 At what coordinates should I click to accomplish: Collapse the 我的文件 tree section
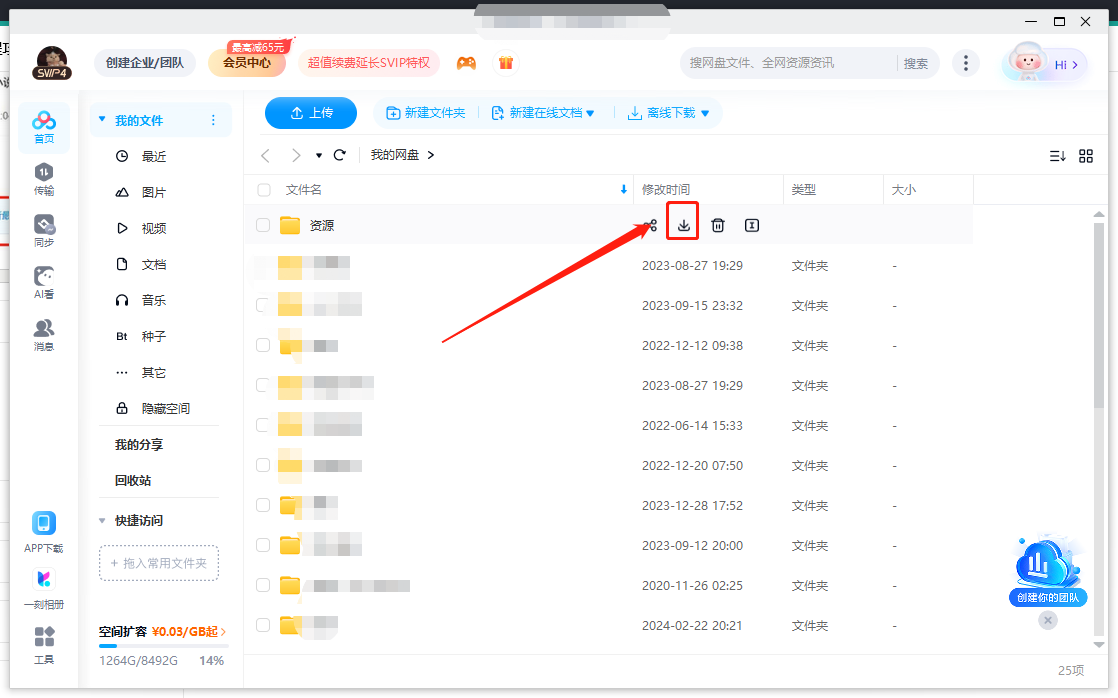click(x=102, y=120)
